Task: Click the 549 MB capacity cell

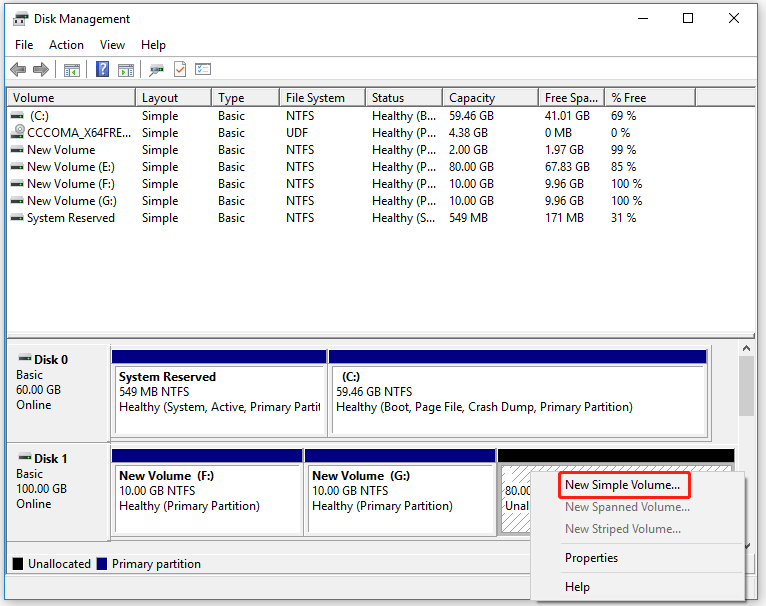Action: point(468,218)
